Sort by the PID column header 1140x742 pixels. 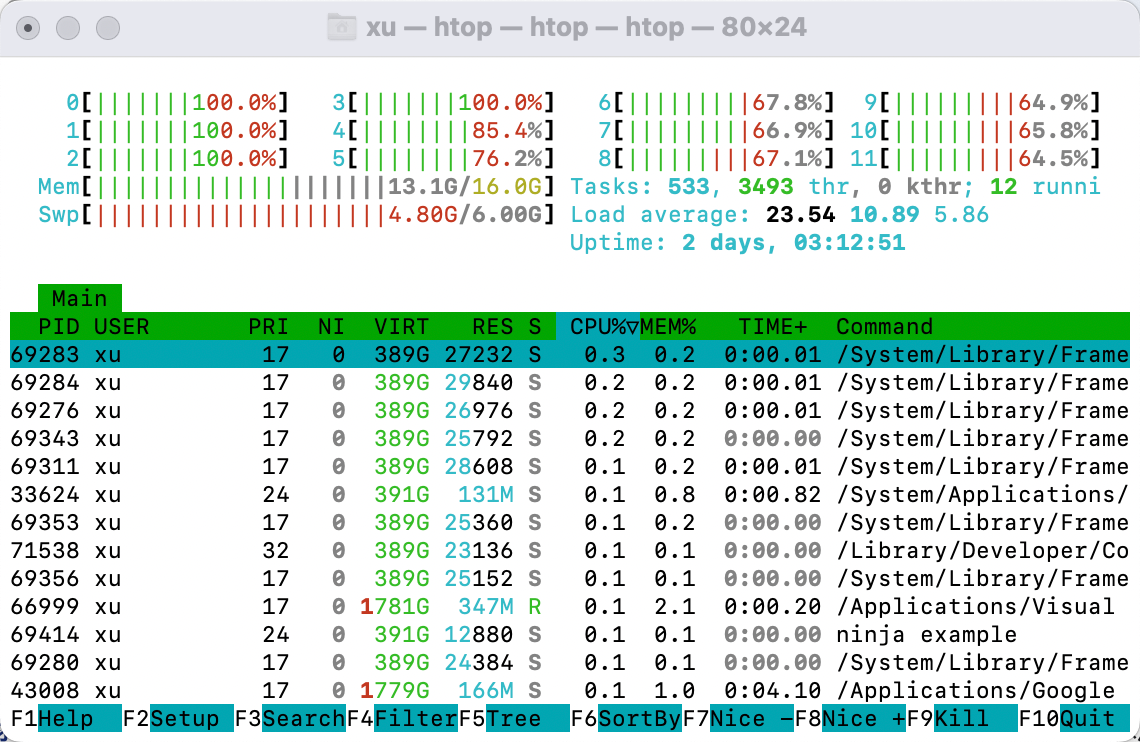click(x=59, y=326)
